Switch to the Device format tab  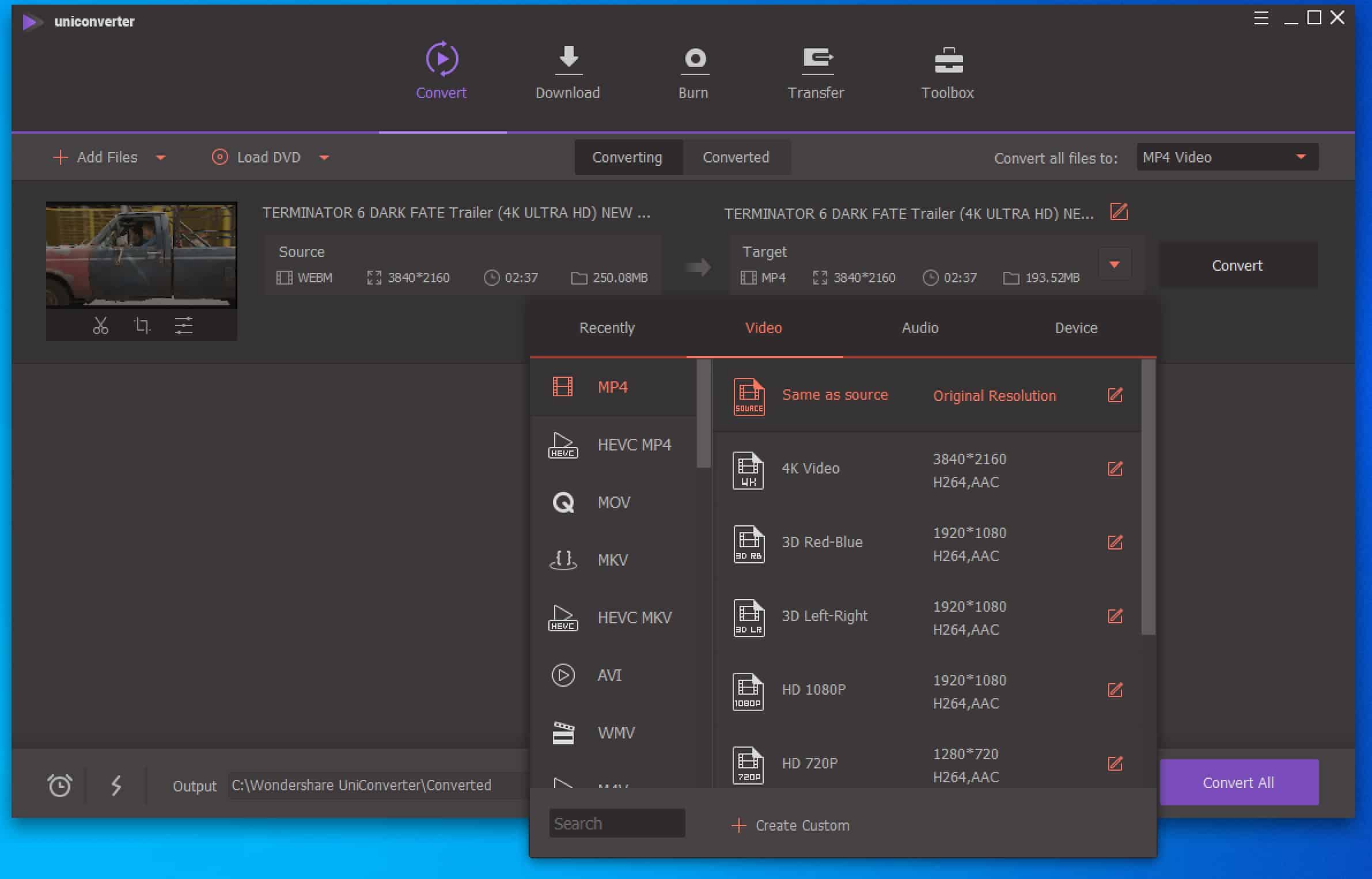pos(1076,328)
